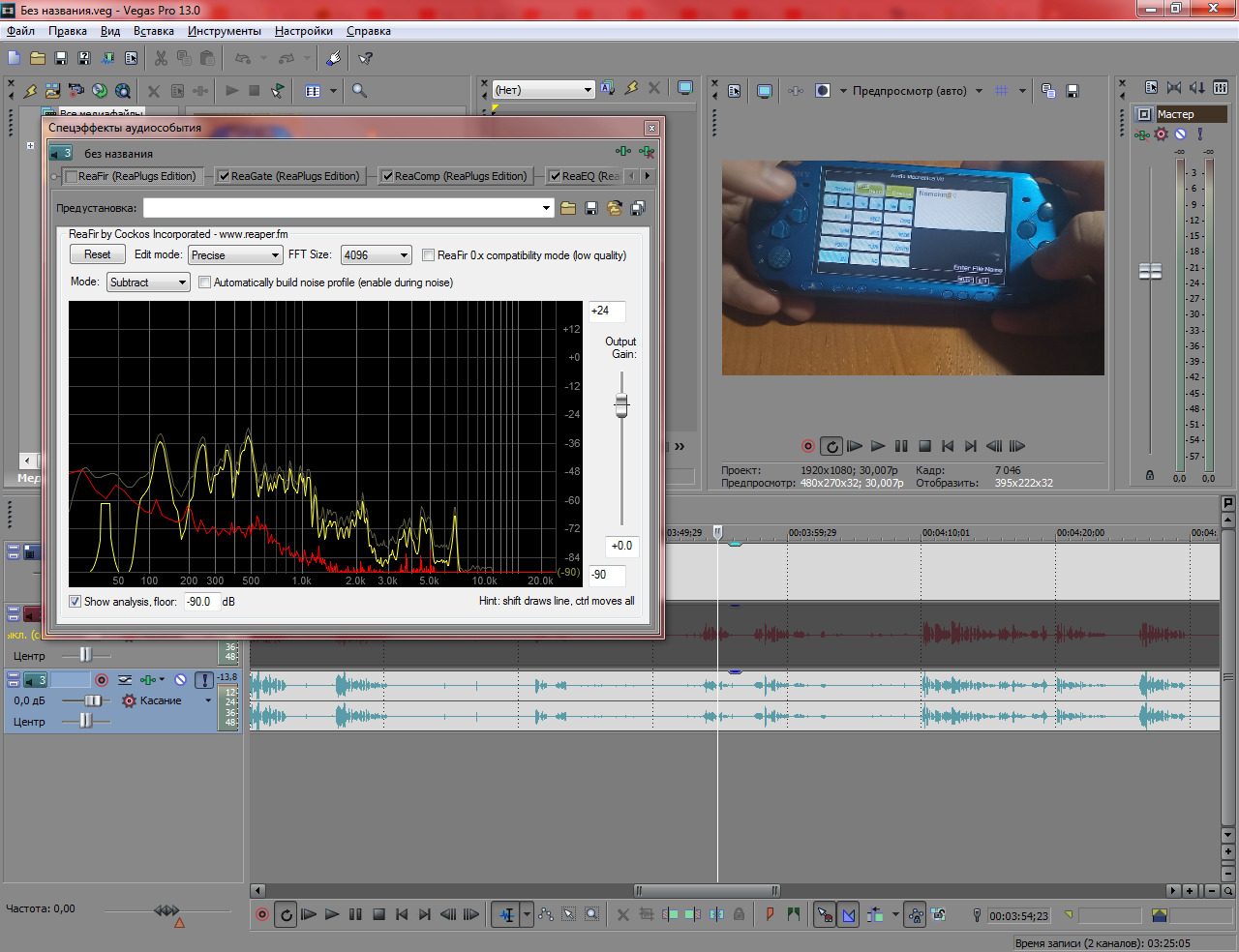Disable the ReaComp plugin checkbox

(x=387, y=176)
